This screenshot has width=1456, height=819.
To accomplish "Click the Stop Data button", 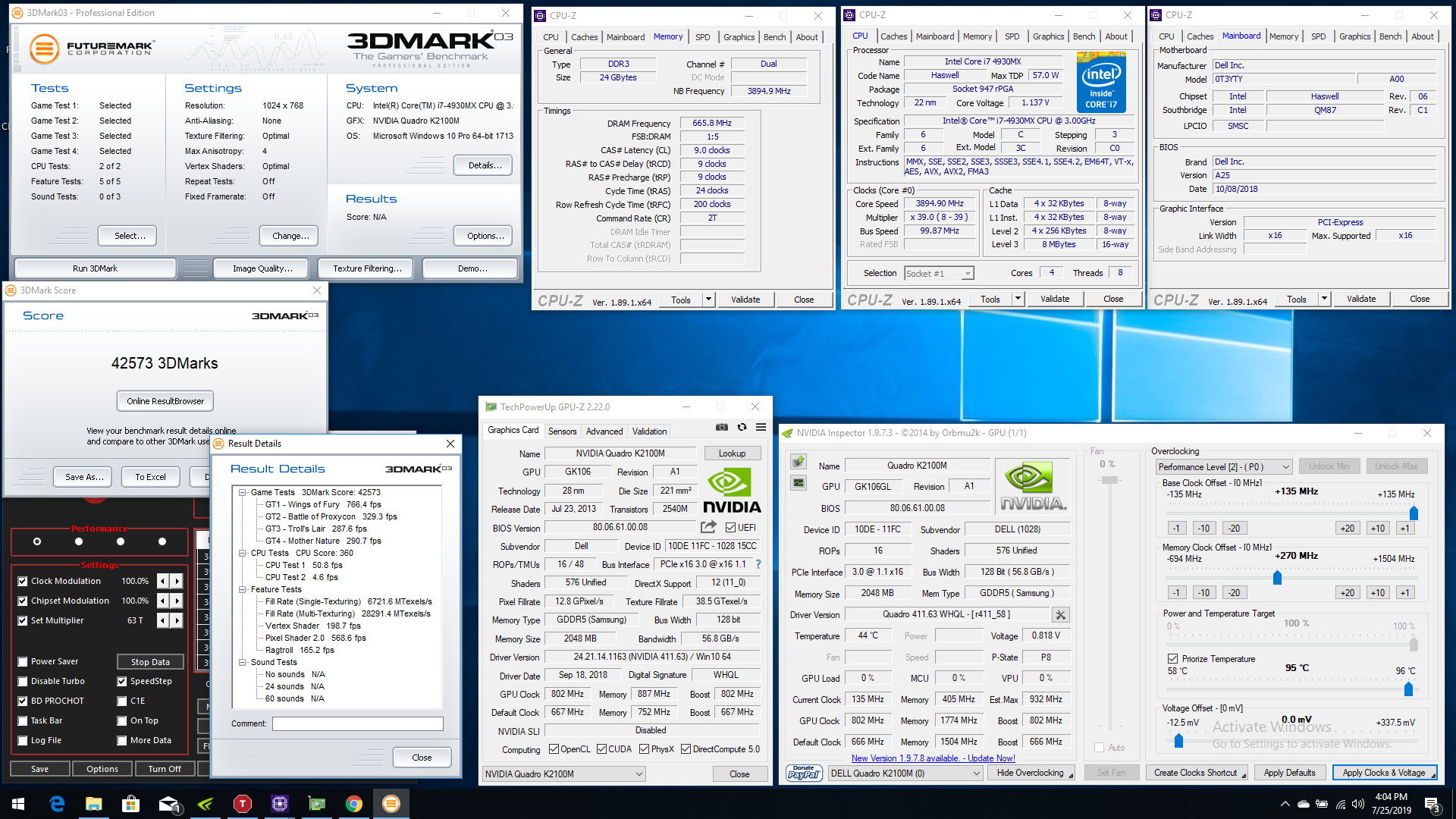I will pyautogui.click(x=150, y=662).
